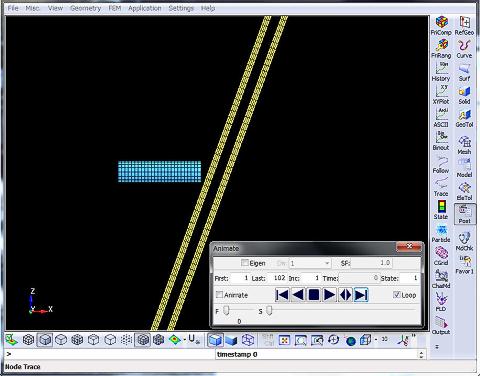Screen dimensions: 480x376
Task: Click the frame rate F slider handle
Action: pyautogui.click(x=226, y=310)
